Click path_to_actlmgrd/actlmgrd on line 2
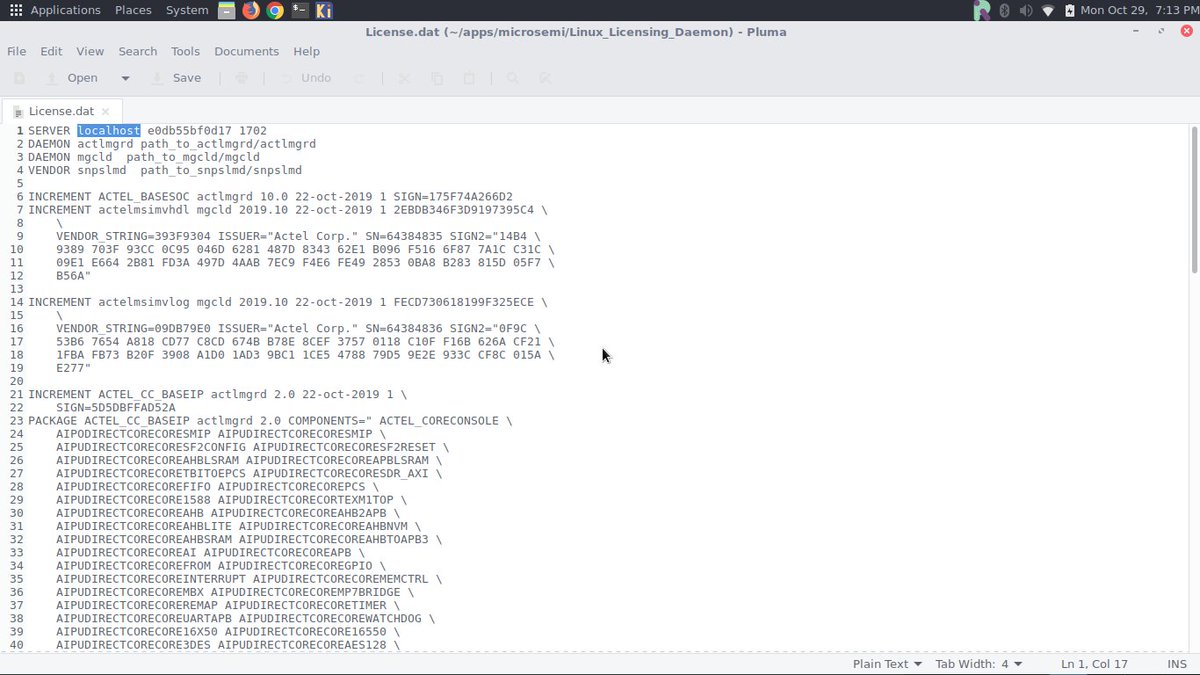This screenshot has width=1200, height=675. coord(228,144)
